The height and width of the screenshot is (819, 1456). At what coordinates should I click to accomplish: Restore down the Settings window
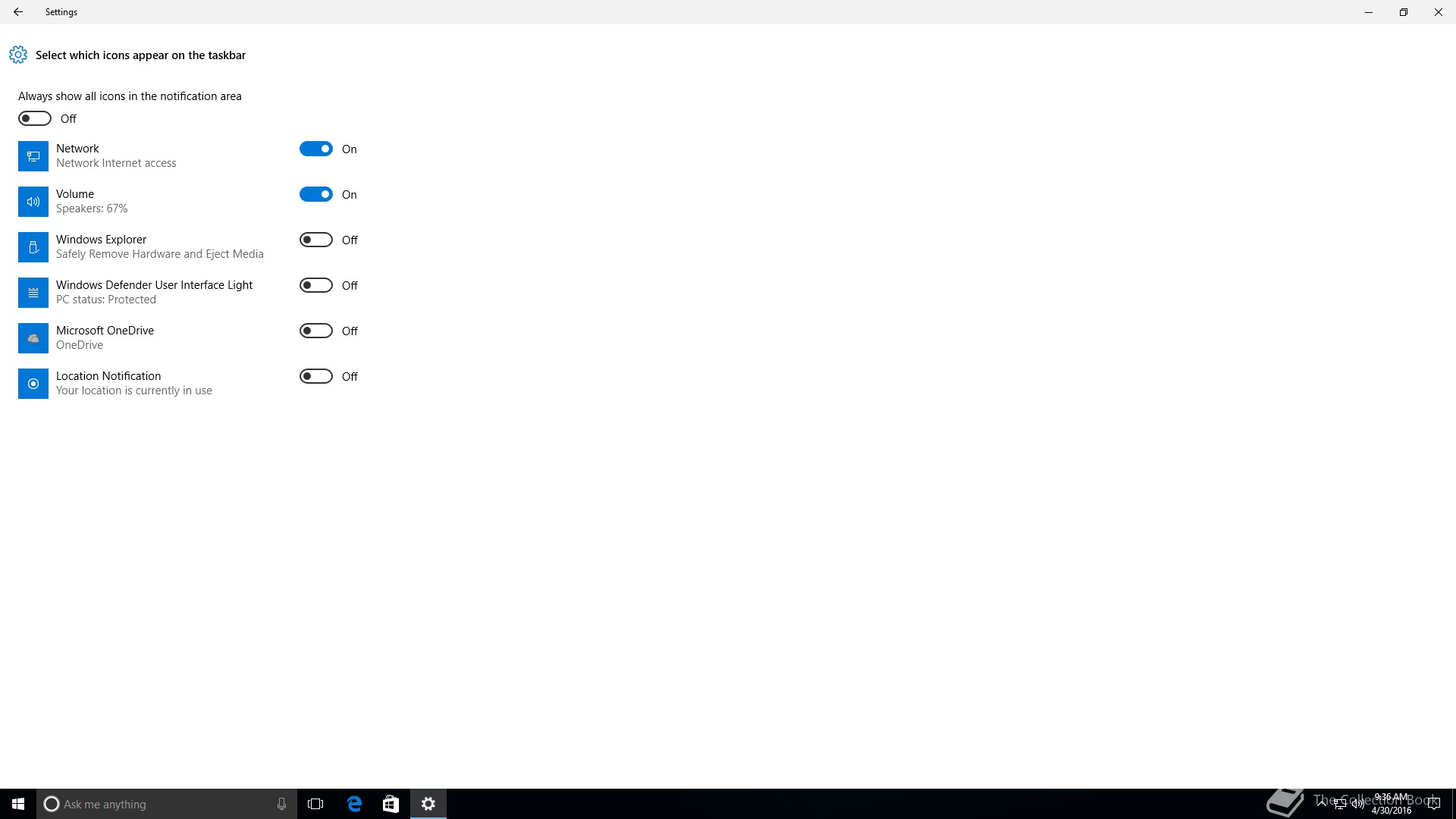[1404, 12]
